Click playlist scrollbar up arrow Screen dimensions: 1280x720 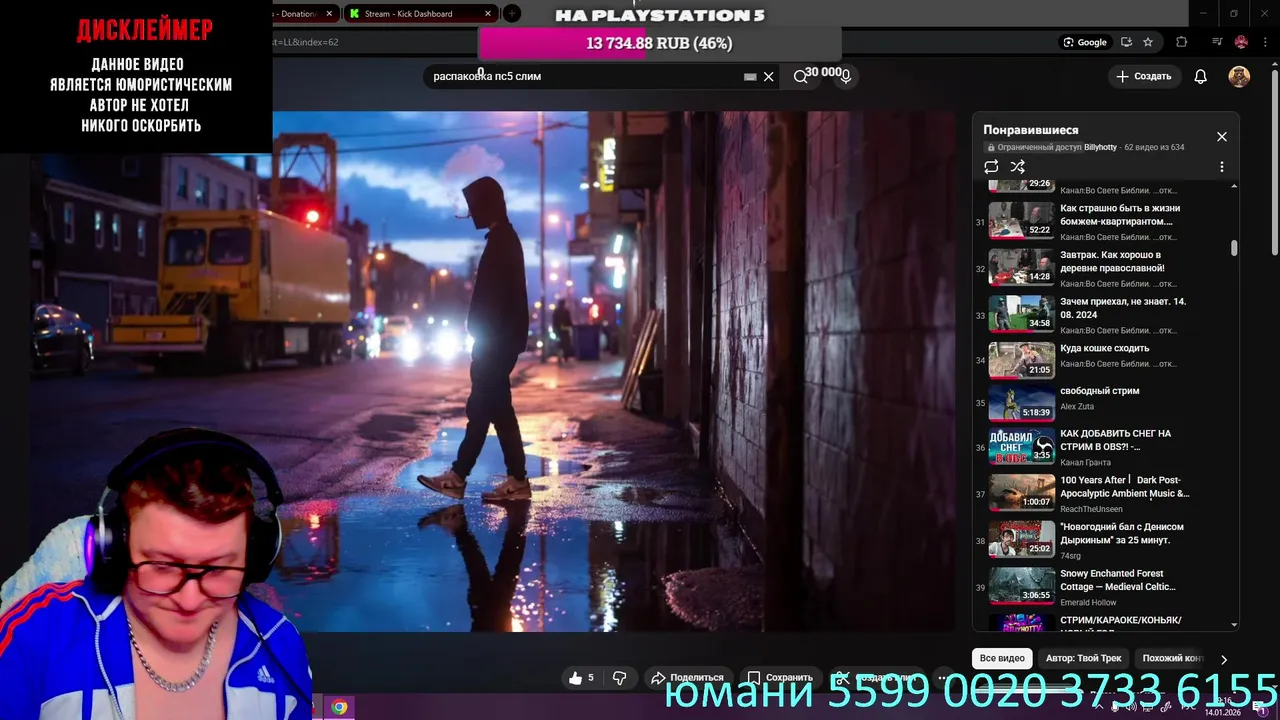point(1234,187)
